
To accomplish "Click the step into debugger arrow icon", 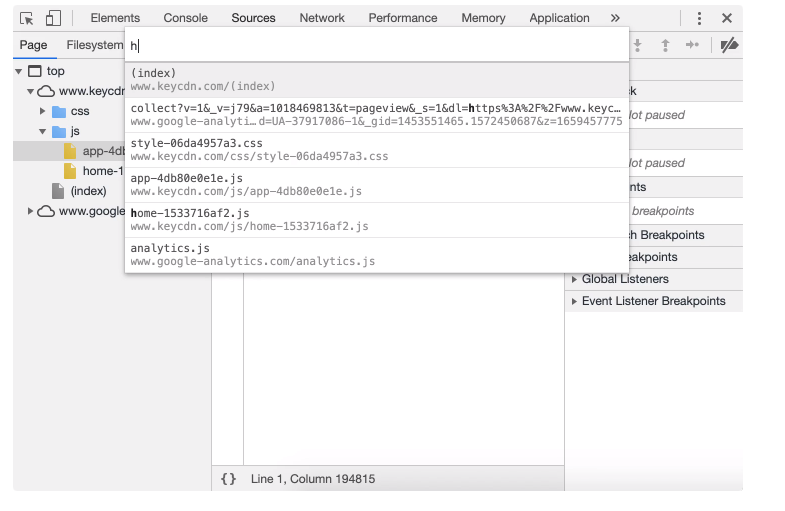I will (637, 45).
